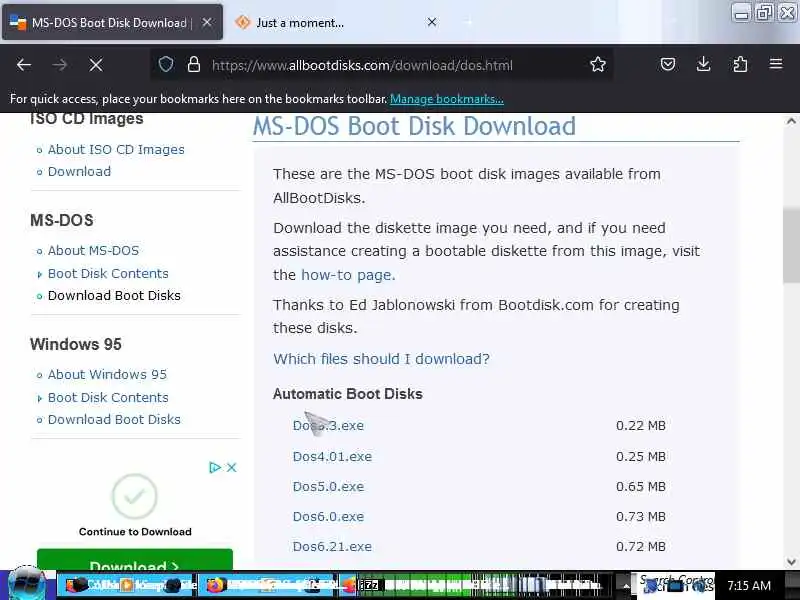Click the green Download ad button
The image size is (800, 600).
click(135, 560)
